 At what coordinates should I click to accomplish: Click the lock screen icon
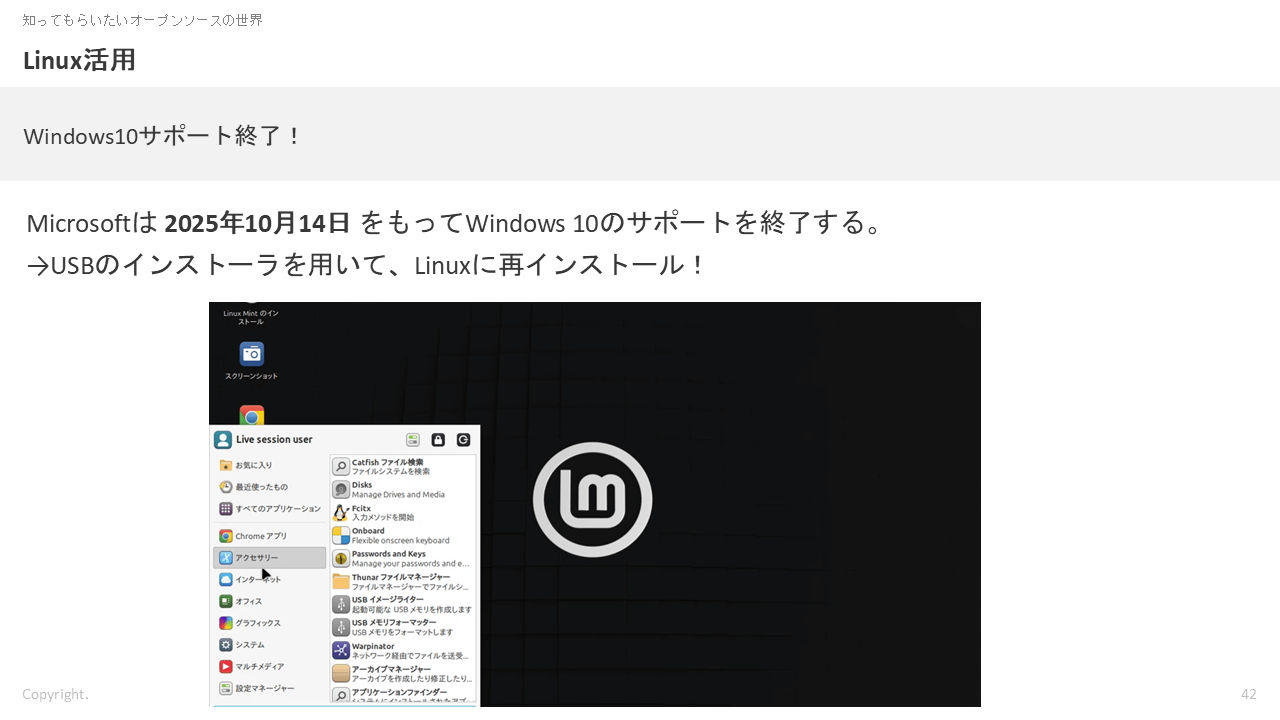click(438, 440)
